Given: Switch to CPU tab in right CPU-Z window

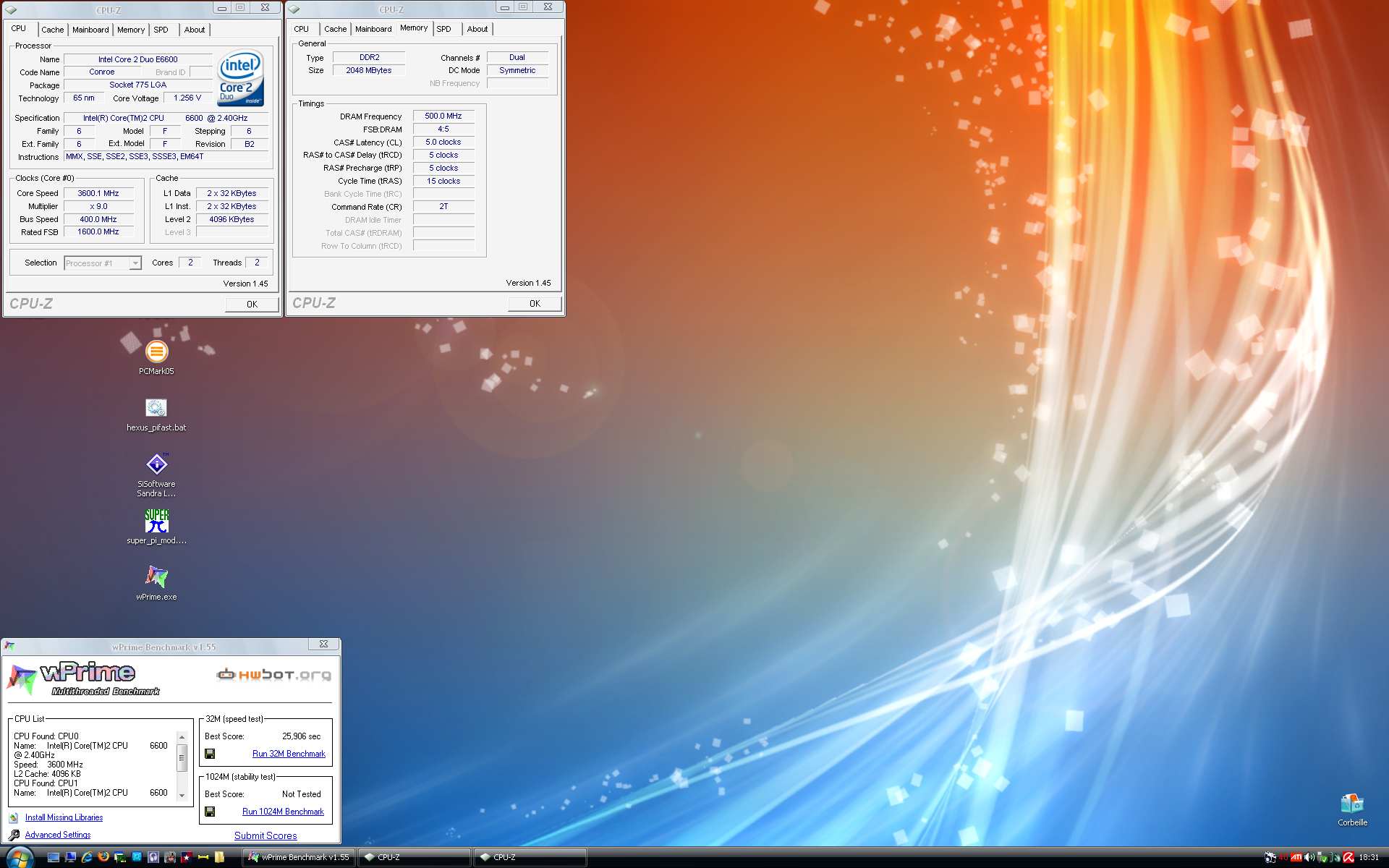Looking at the screenshot, I should point(302,29).
